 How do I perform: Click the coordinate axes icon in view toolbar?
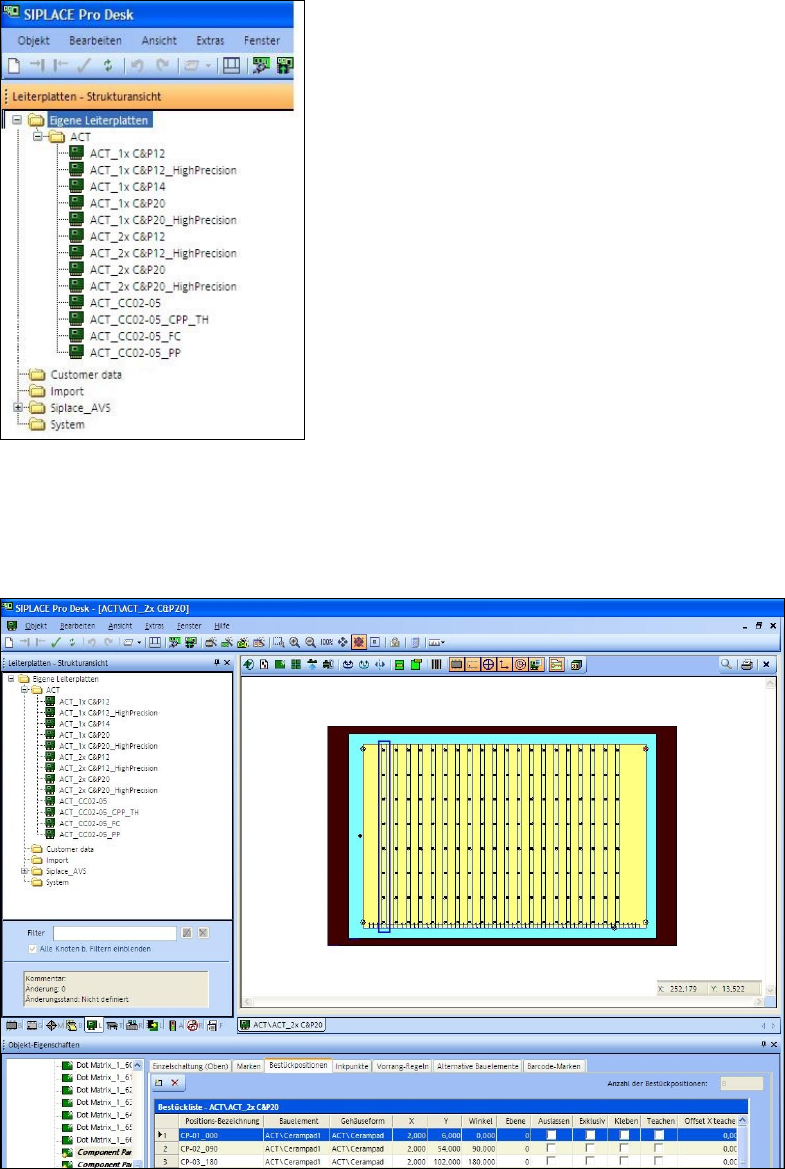(x=504, y=664)
